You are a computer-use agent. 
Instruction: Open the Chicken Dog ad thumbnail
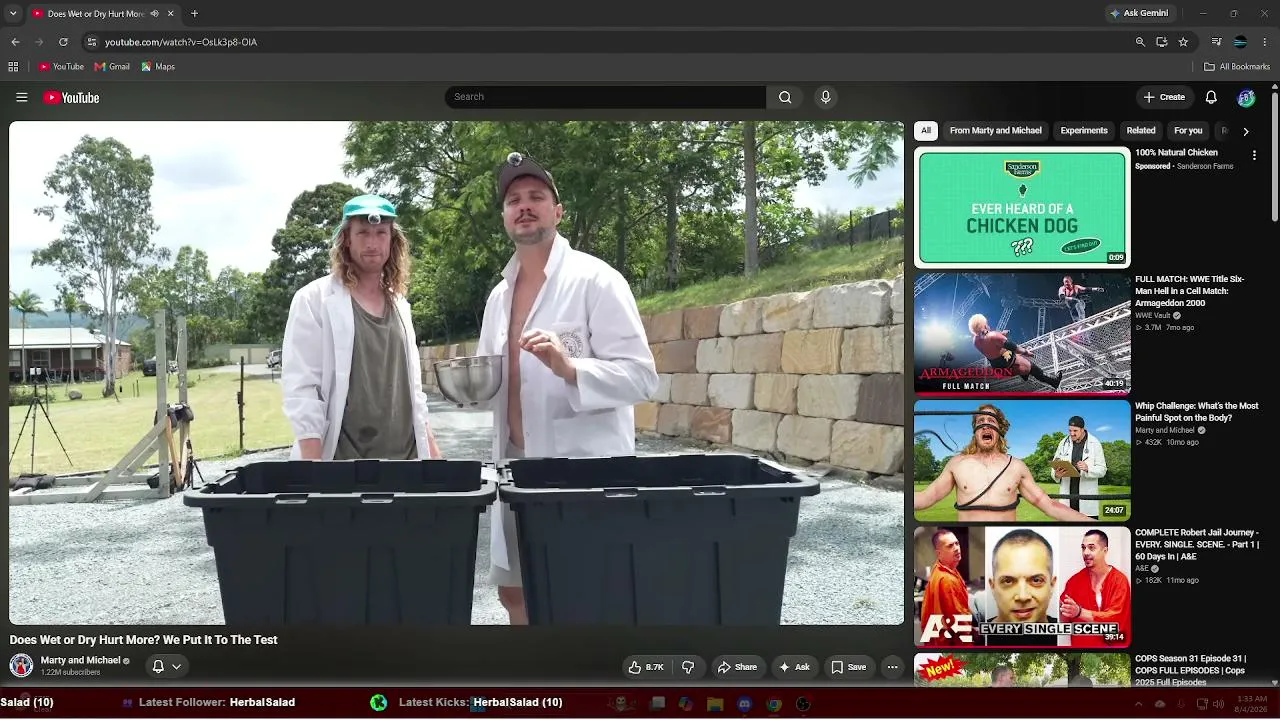point(1022,207)
